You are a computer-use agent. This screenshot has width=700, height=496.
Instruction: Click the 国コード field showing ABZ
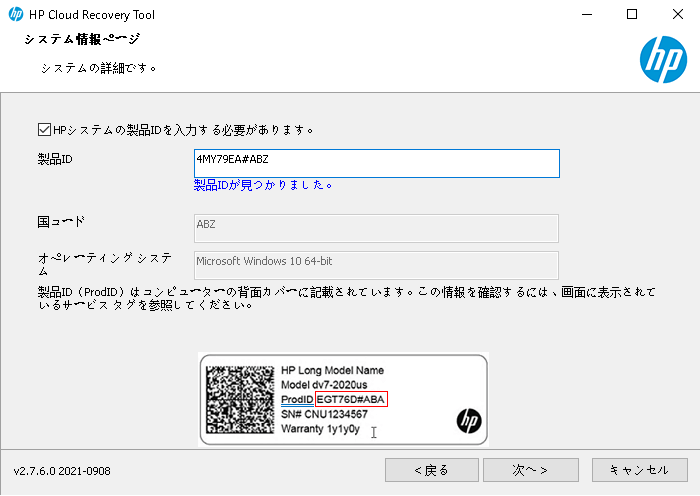pos(376,228)
